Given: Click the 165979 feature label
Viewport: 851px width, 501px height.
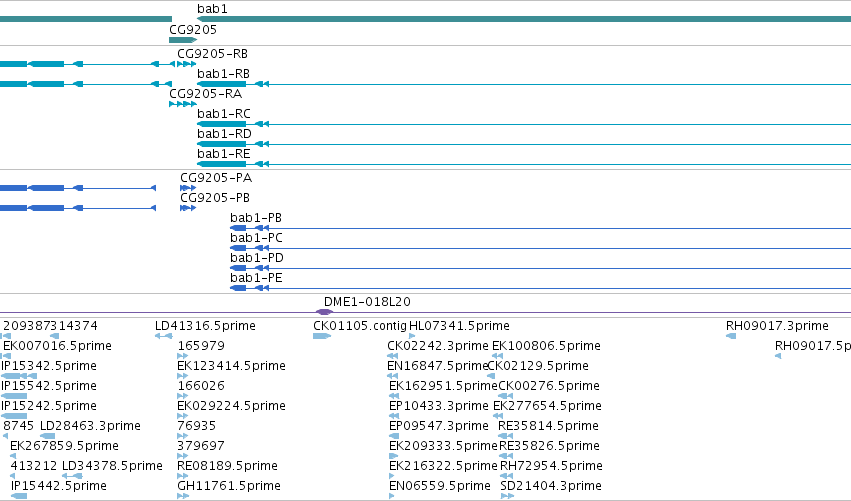Looking at the screenshot, I should coord(201,346).
